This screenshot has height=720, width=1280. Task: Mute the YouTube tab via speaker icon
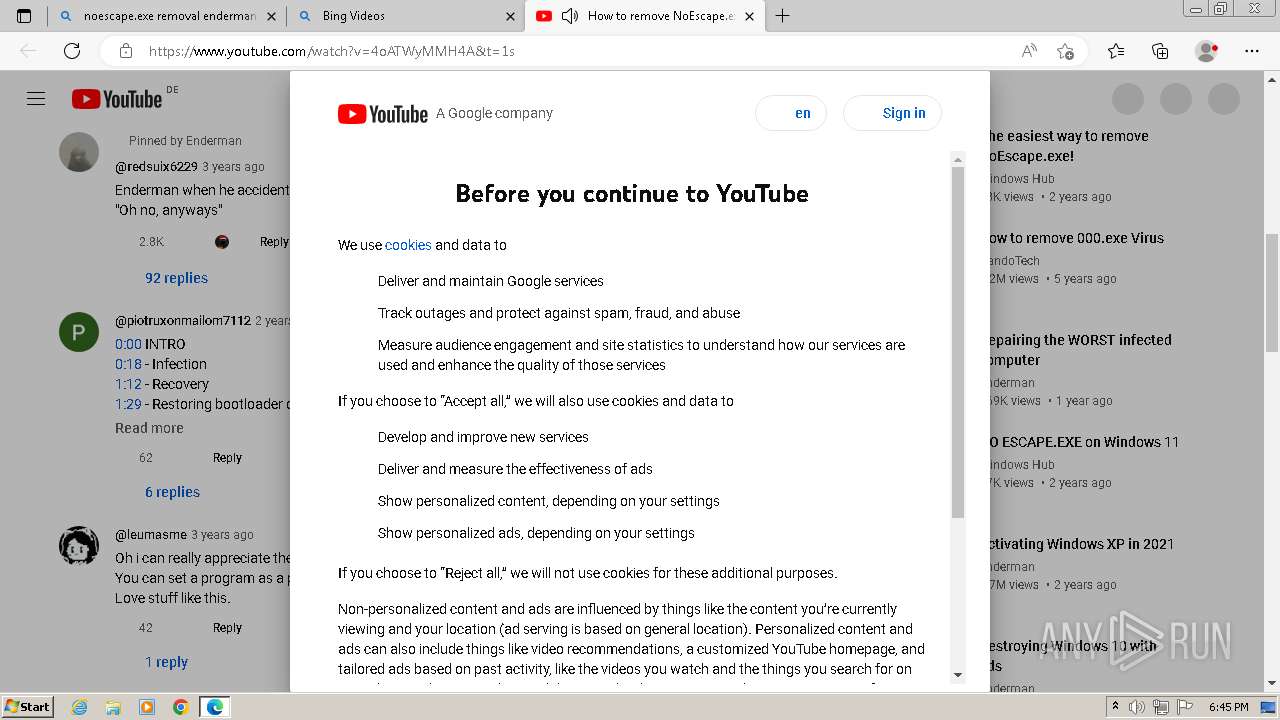click(x=570, y=16)
